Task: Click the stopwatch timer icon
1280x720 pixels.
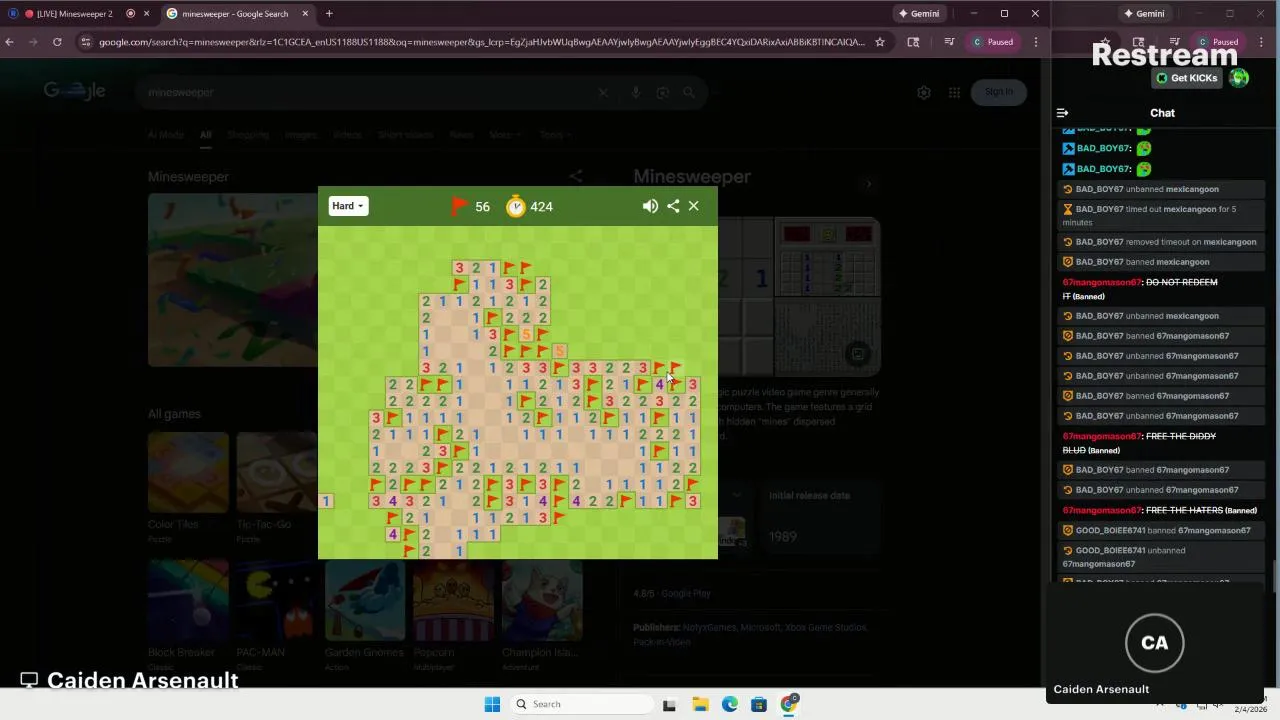Action: click(516, 206)
